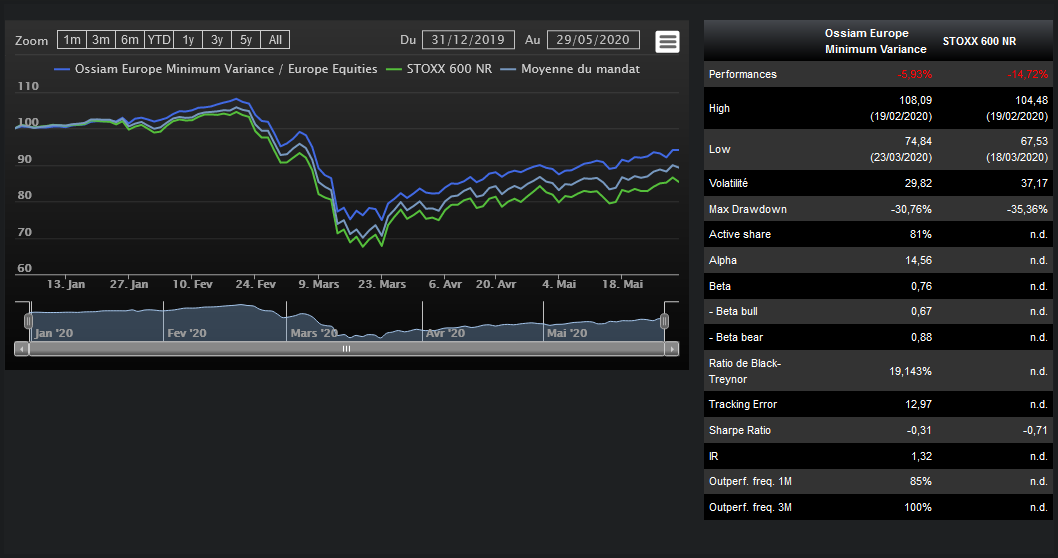
Task: Set chart zoom to 1m
Action: click(72, 40)
